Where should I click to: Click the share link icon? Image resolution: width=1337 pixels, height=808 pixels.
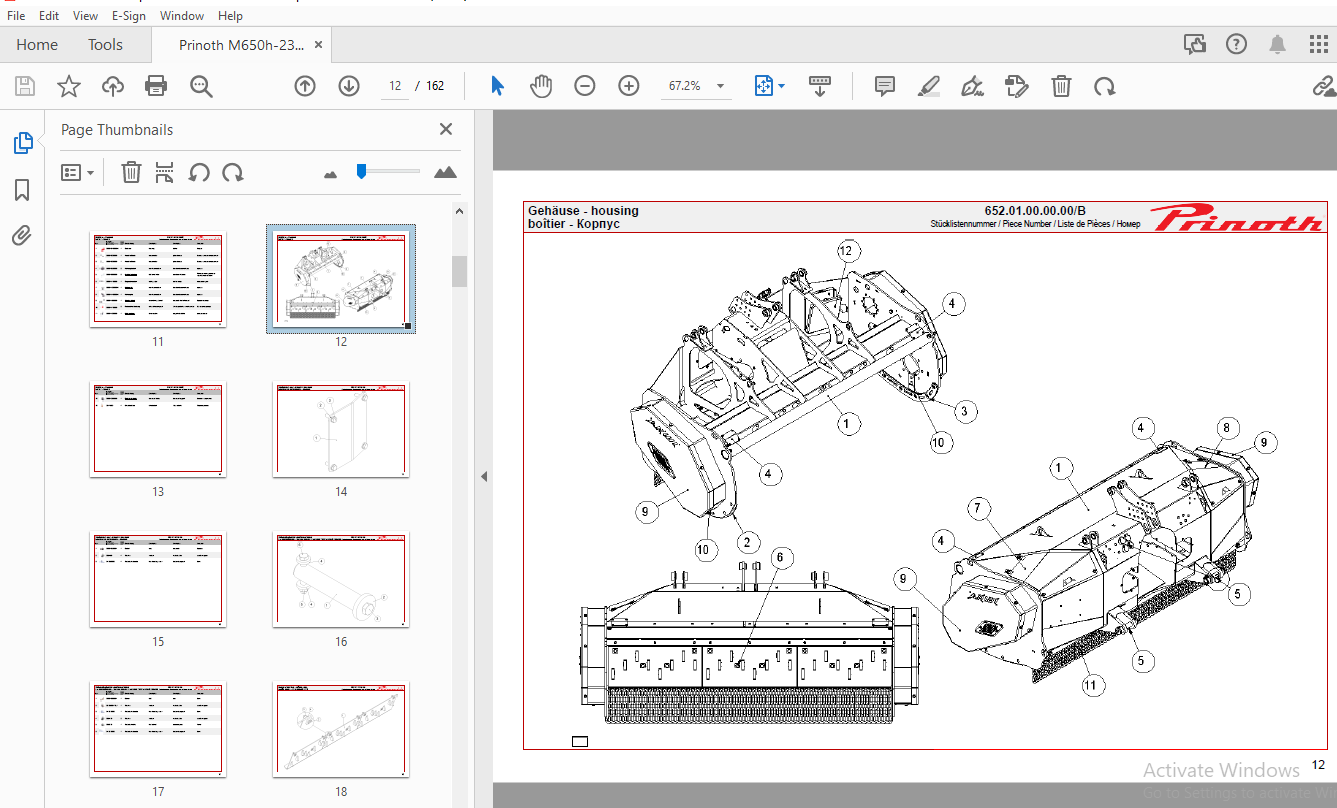pyautogui.click(x=1324, y=86)
